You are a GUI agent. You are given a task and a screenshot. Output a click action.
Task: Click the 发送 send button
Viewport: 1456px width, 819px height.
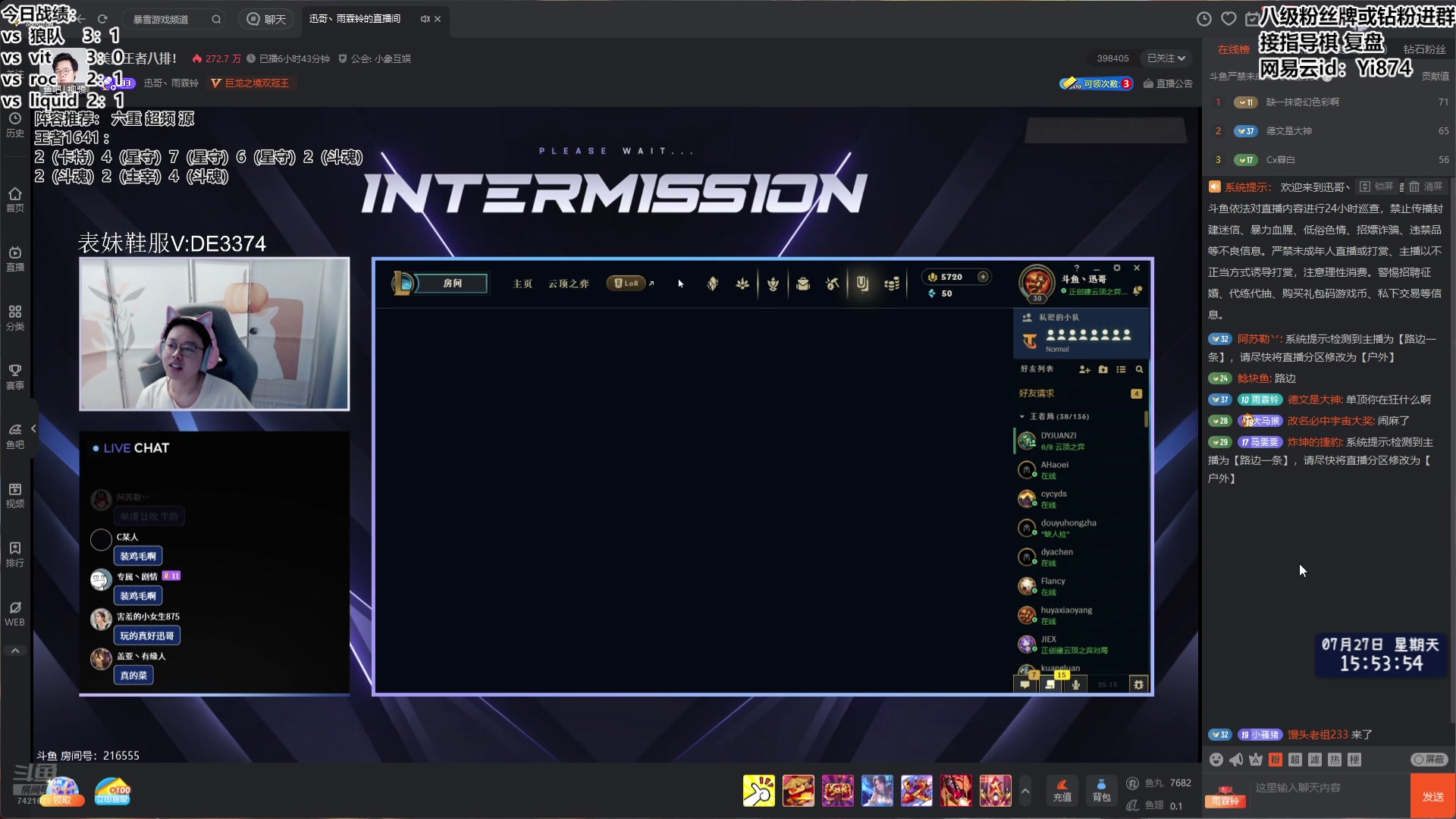point(1432,796)
